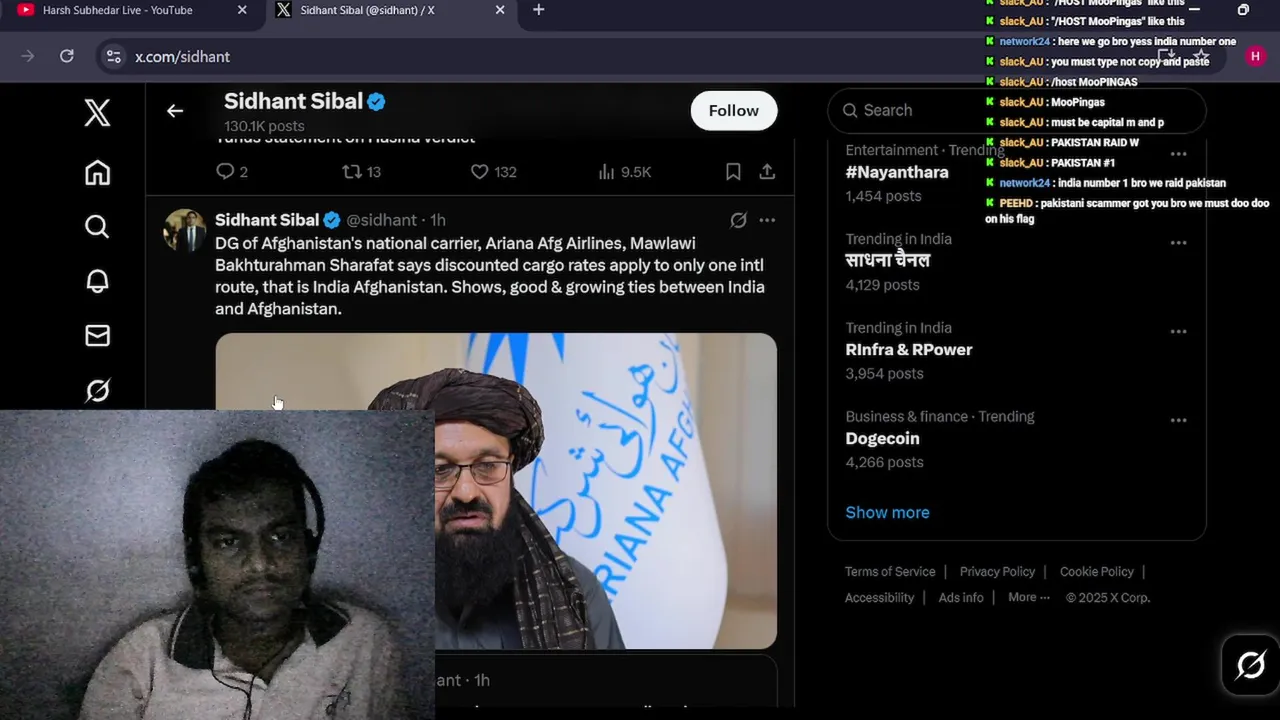1280x720 pixels.
Task: Click '3,954 posts' count text
Action: 884,373
